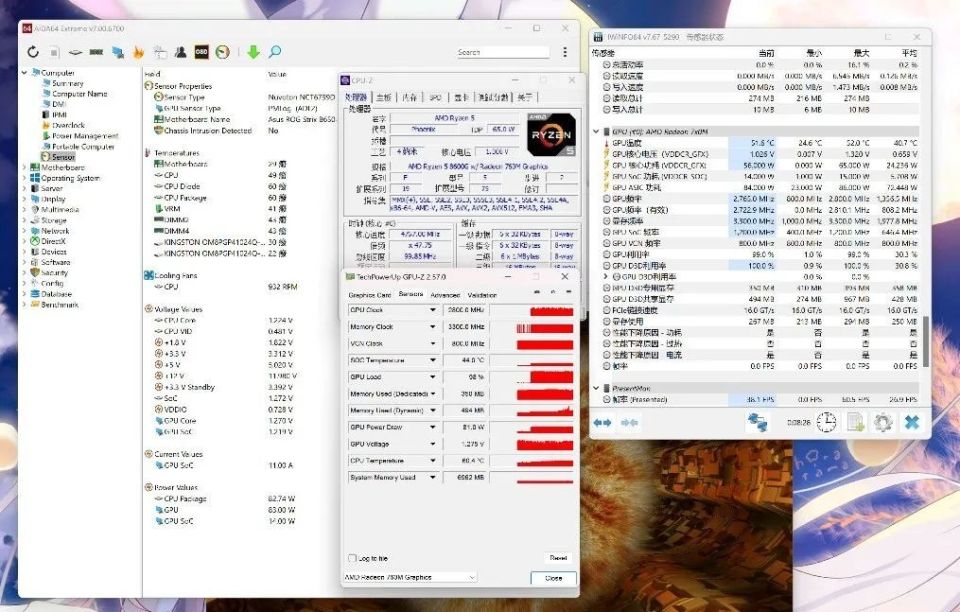The image size is (960, 612).
Task: Select the first processor tab in CPU-Z
Action: tap(356, 97)
